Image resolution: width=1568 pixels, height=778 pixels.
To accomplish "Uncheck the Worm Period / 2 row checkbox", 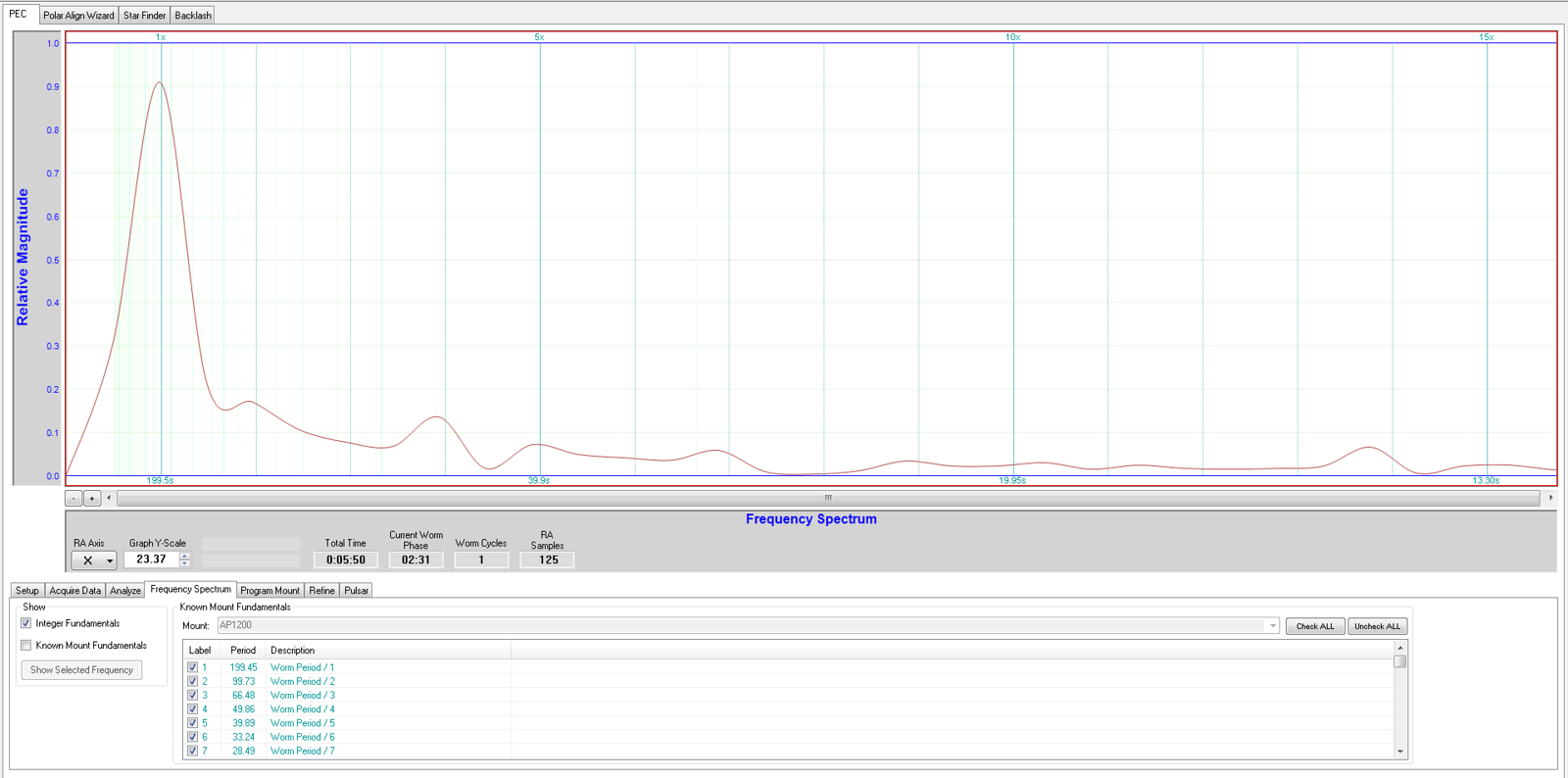I will 192,681.
